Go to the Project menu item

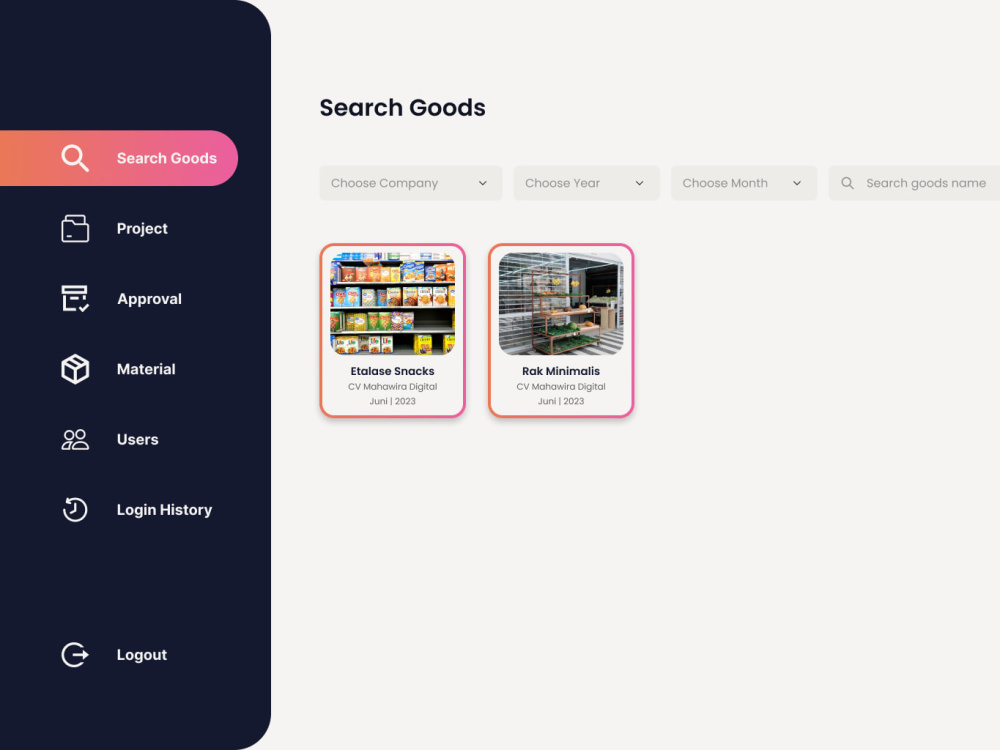(x=142, y=228)
